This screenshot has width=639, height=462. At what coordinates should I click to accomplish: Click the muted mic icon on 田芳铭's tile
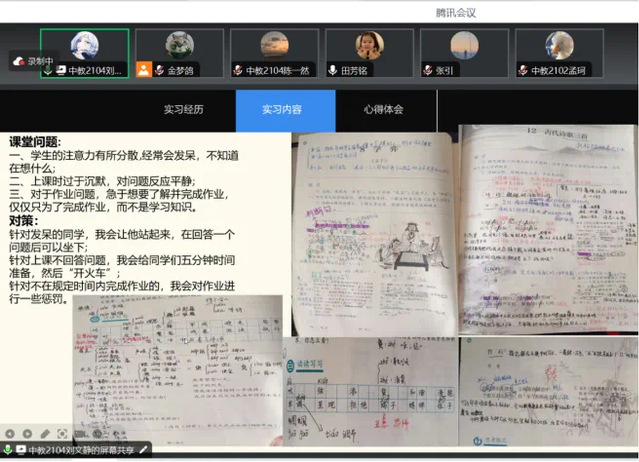(334, 70)
